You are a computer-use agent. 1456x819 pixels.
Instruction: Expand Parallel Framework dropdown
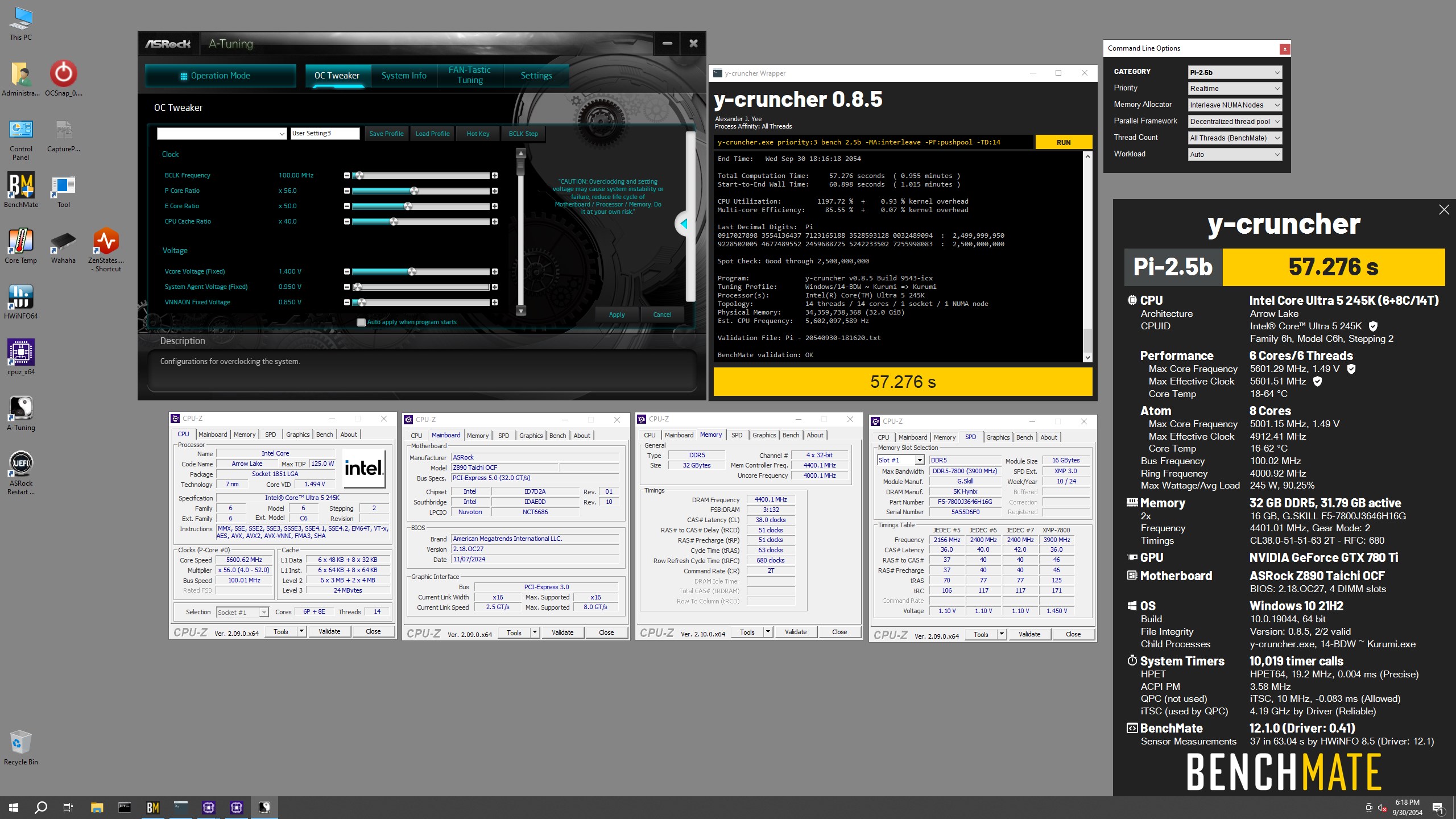tap(1235, 122)
